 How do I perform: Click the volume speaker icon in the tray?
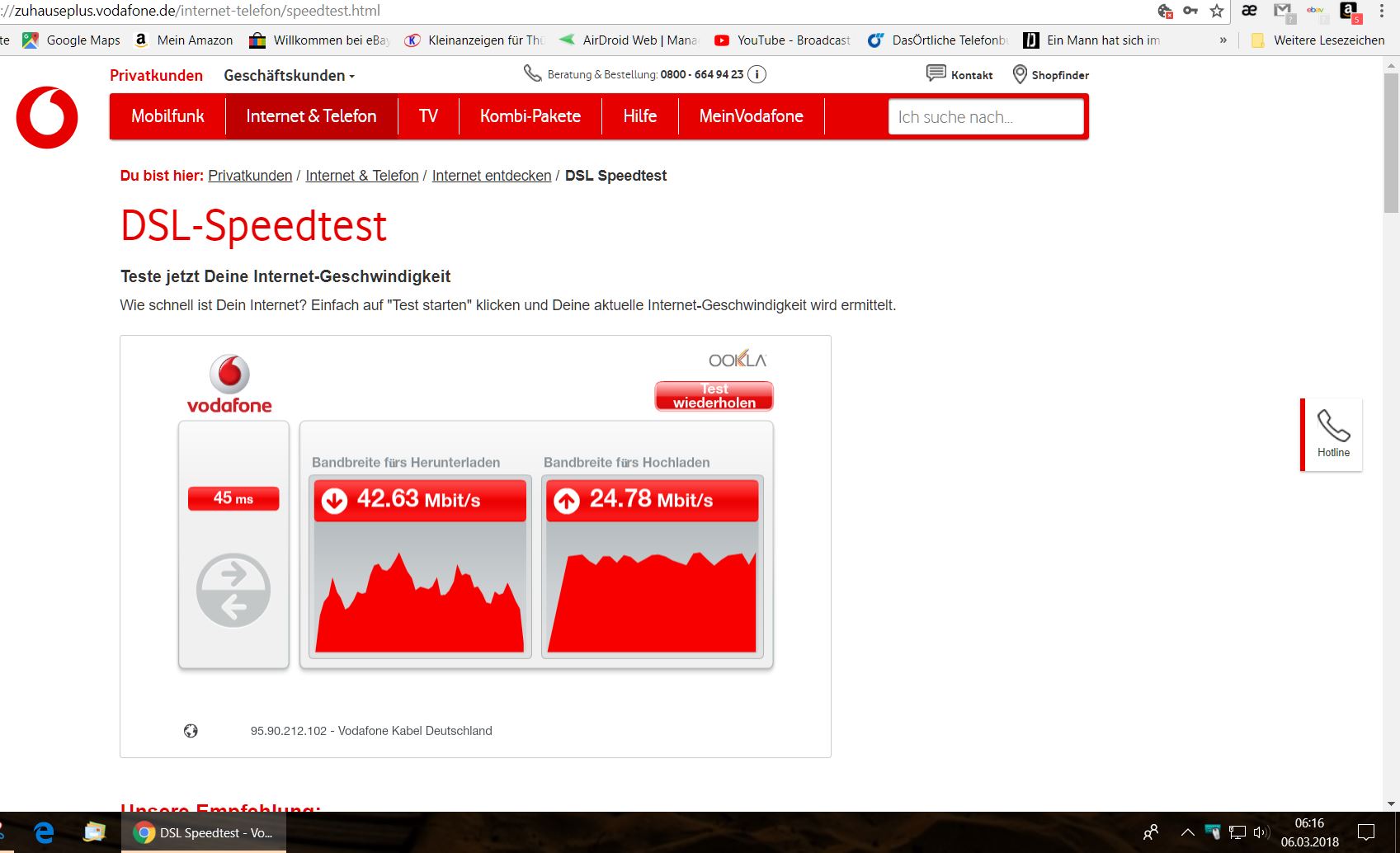tap(1261, 832)
